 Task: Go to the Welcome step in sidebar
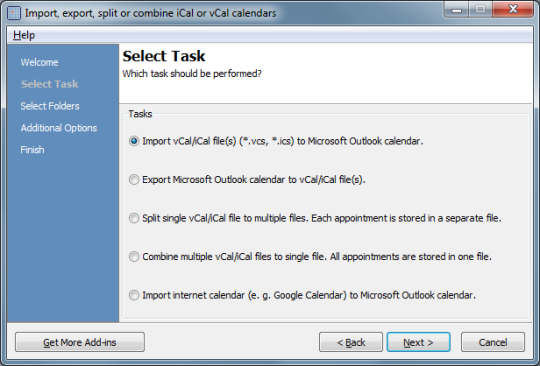tap(39, 62)
